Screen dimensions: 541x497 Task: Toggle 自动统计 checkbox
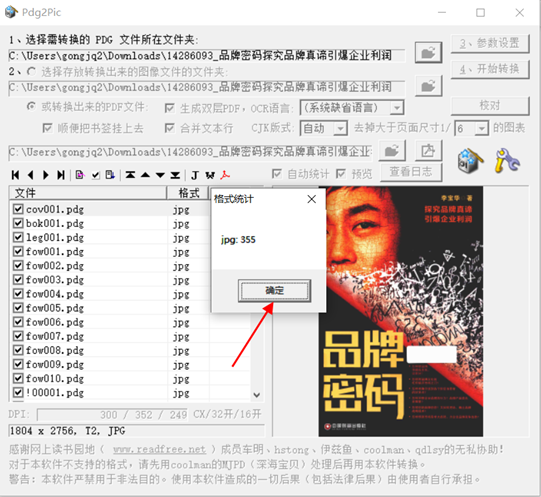point(276,174)
